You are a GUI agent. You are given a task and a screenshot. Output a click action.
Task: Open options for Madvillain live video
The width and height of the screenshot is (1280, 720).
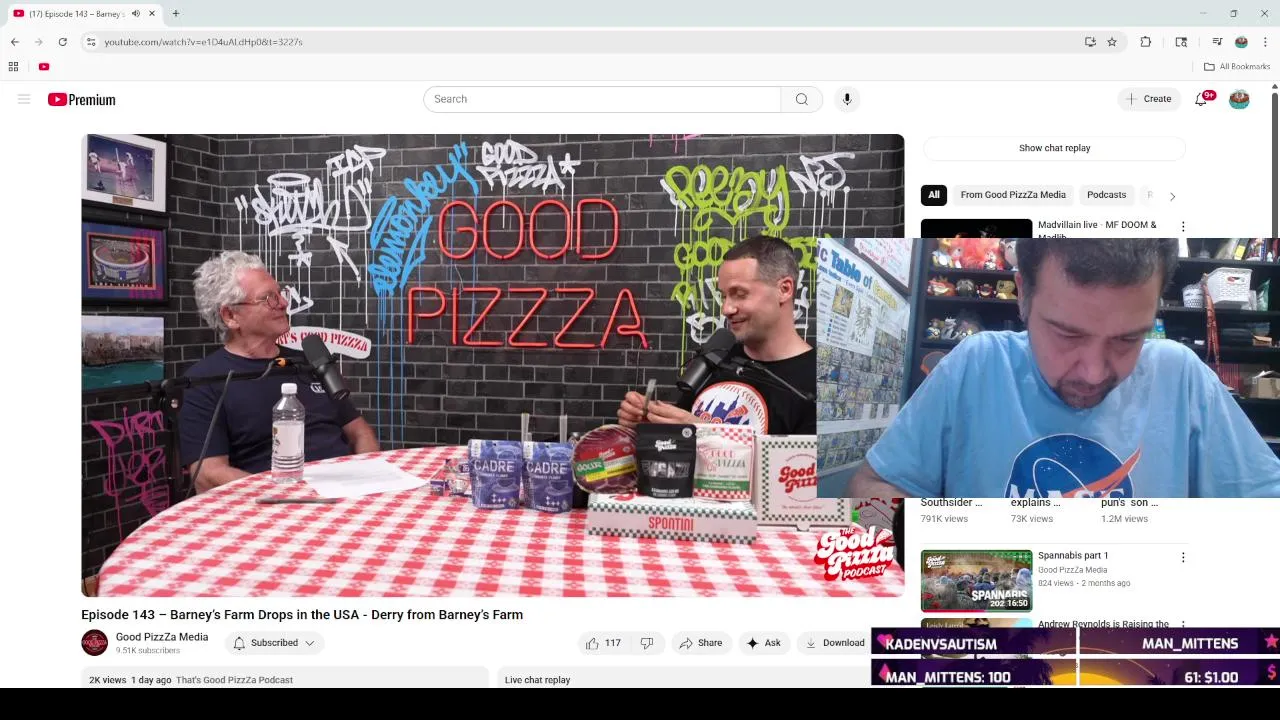pyautogui.click(x=1183, y=227)
